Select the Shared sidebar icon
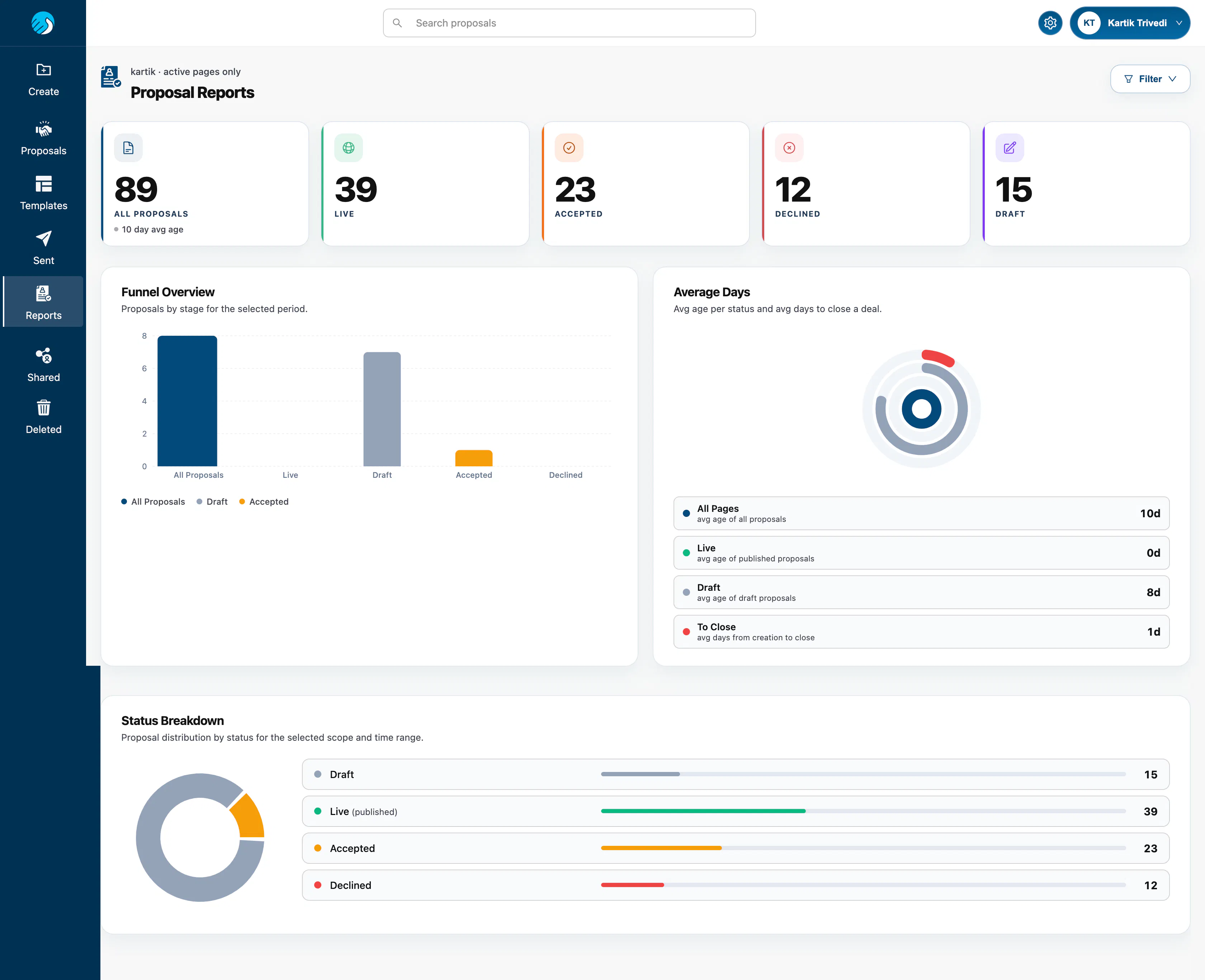1205x980 pixels. pyautogui.click(x=43, y=355)
